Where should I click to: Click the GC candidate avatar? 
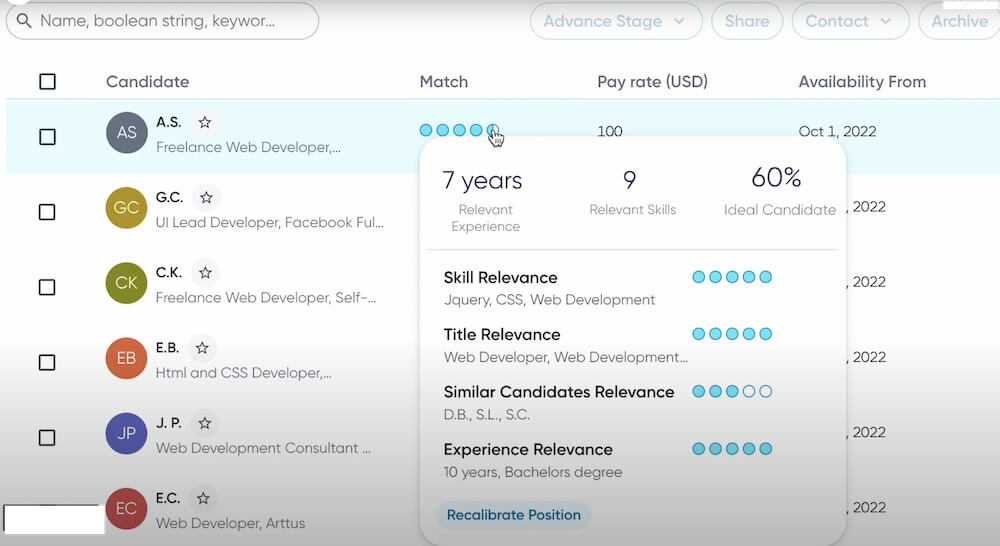click(x=126, y=207)
